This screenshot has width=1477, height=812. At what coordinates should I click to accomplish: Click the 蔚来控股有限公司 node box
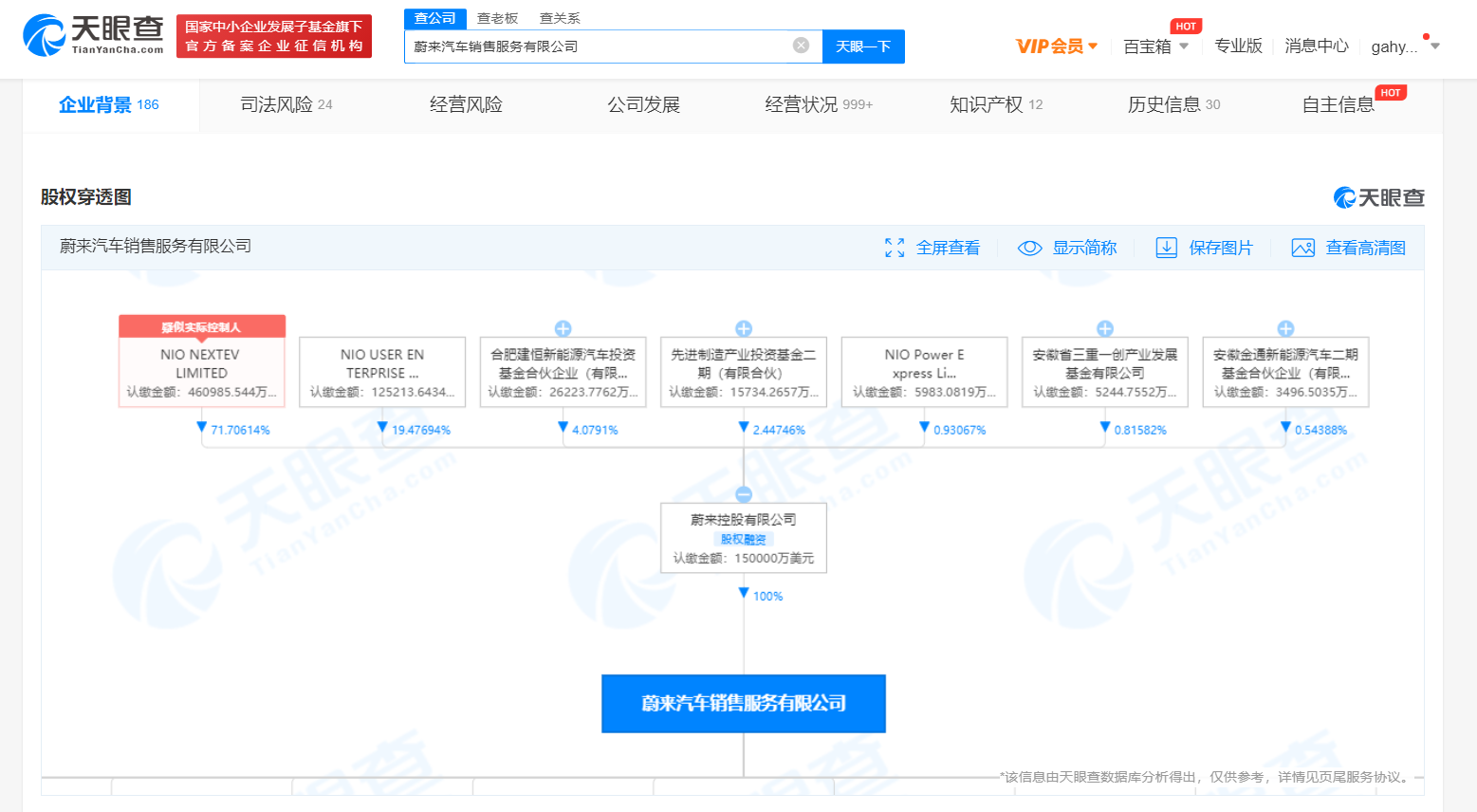(x=744, y=538)
